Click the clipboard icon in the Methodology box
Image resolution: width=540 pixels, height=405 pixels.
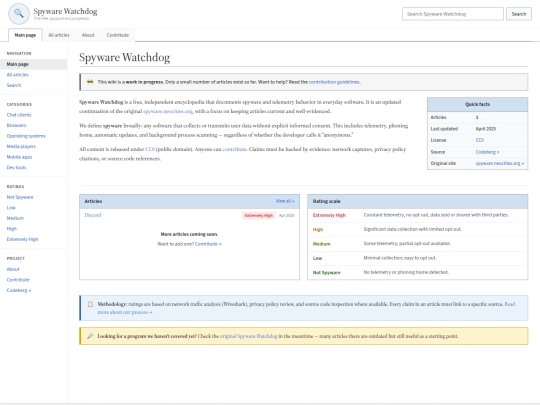[x=90, y=304]
